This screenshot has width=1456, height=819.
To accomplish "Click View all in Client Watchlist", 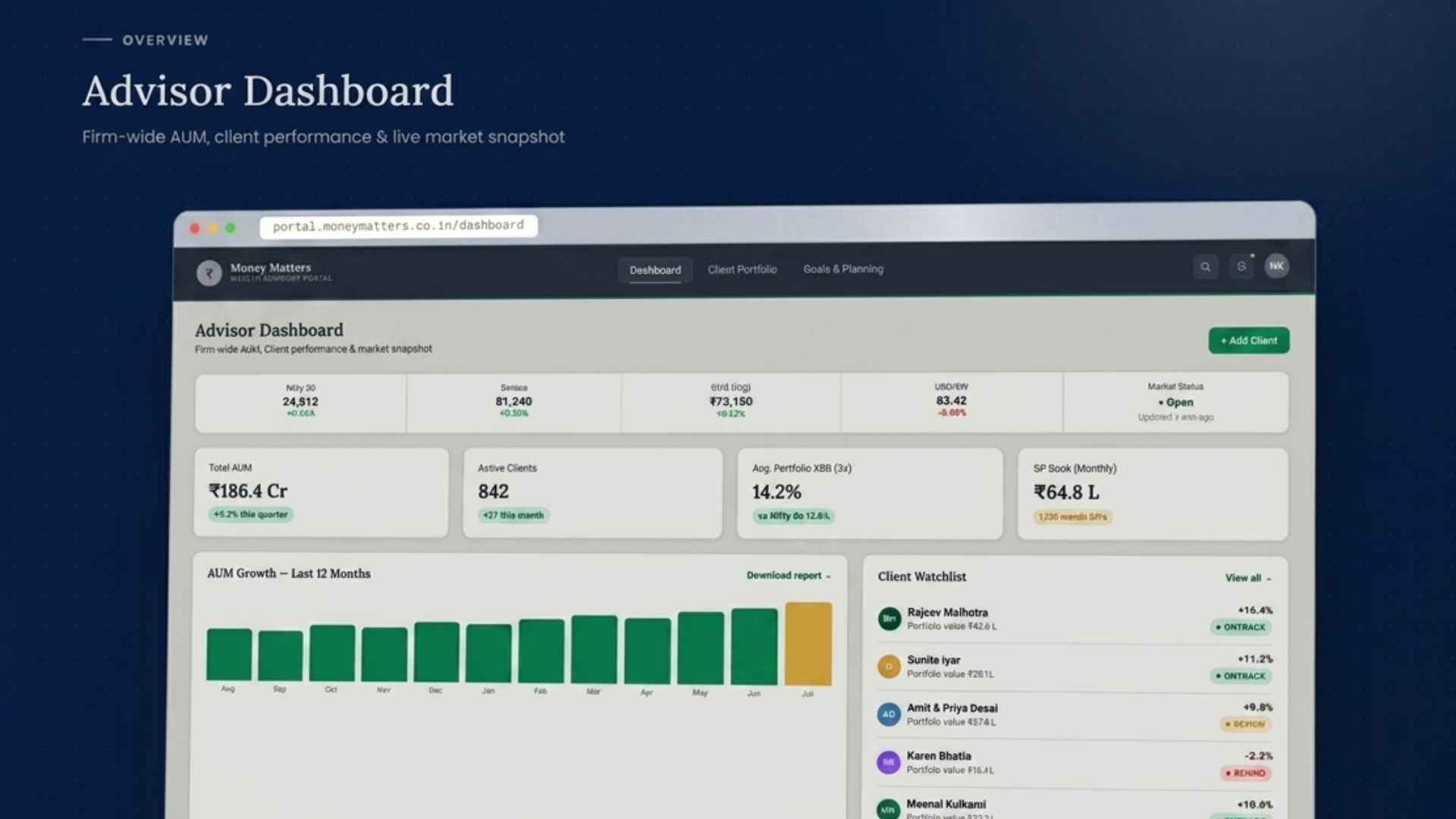I will pyautogui.click(x=1248, y=578).
